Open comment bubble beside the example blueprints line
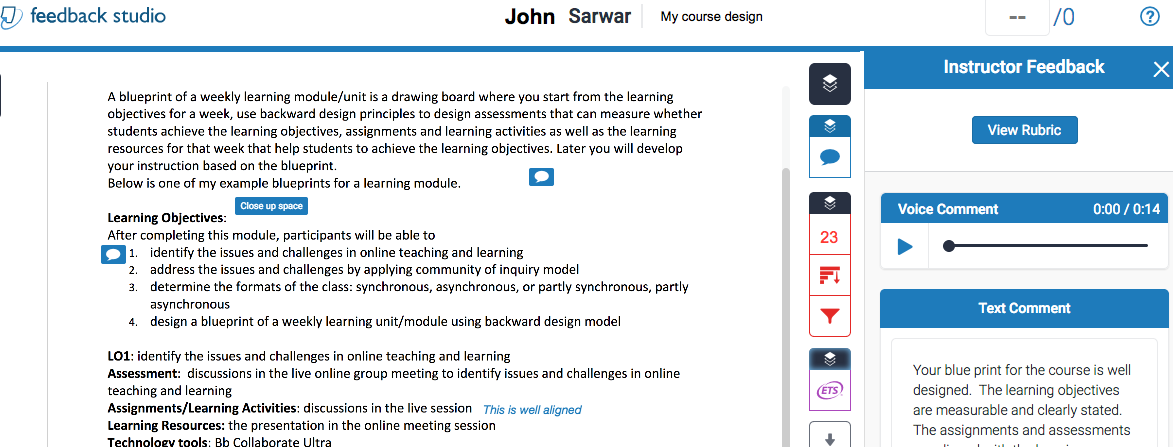Image resolution: width=1173 pixels, height=447 pixels. (541, 177)
